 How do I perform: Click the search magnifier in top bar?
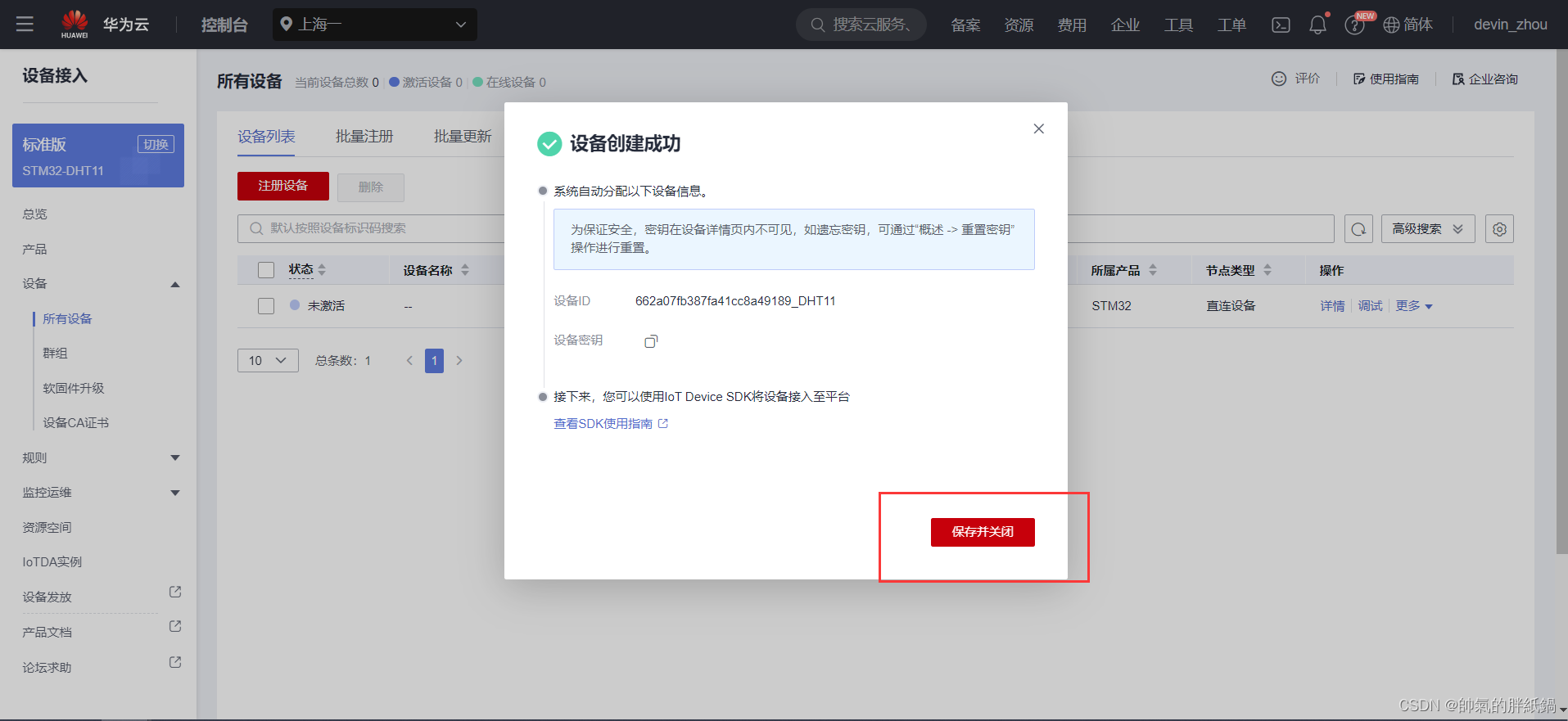tap(817, 25)
